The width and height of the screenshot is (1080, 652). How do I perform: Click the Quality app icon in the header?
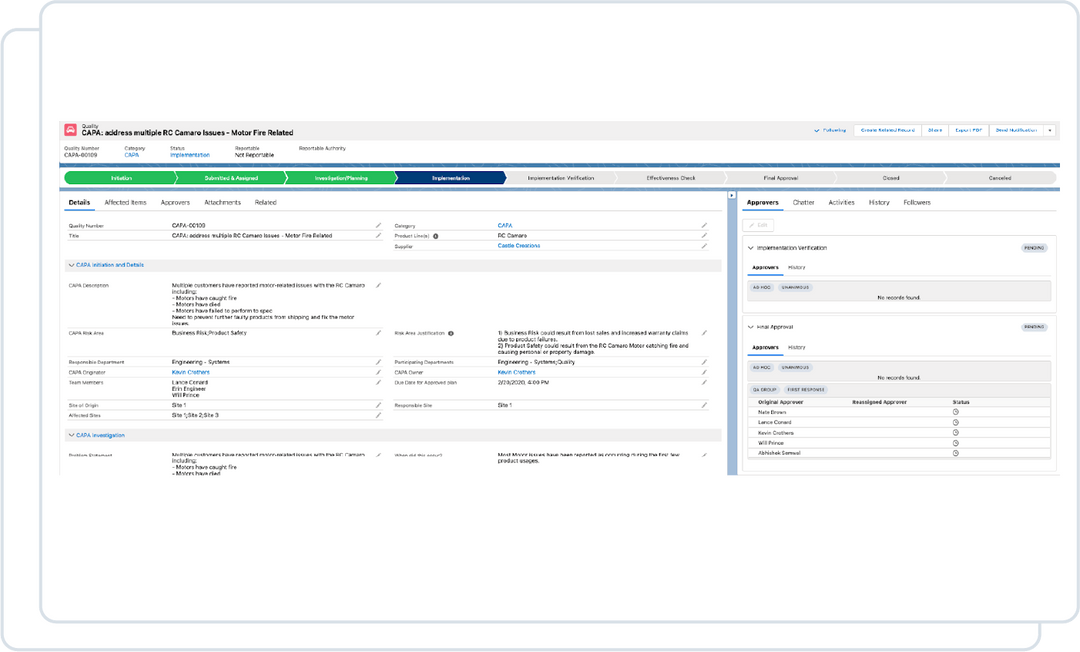point(70,129)
